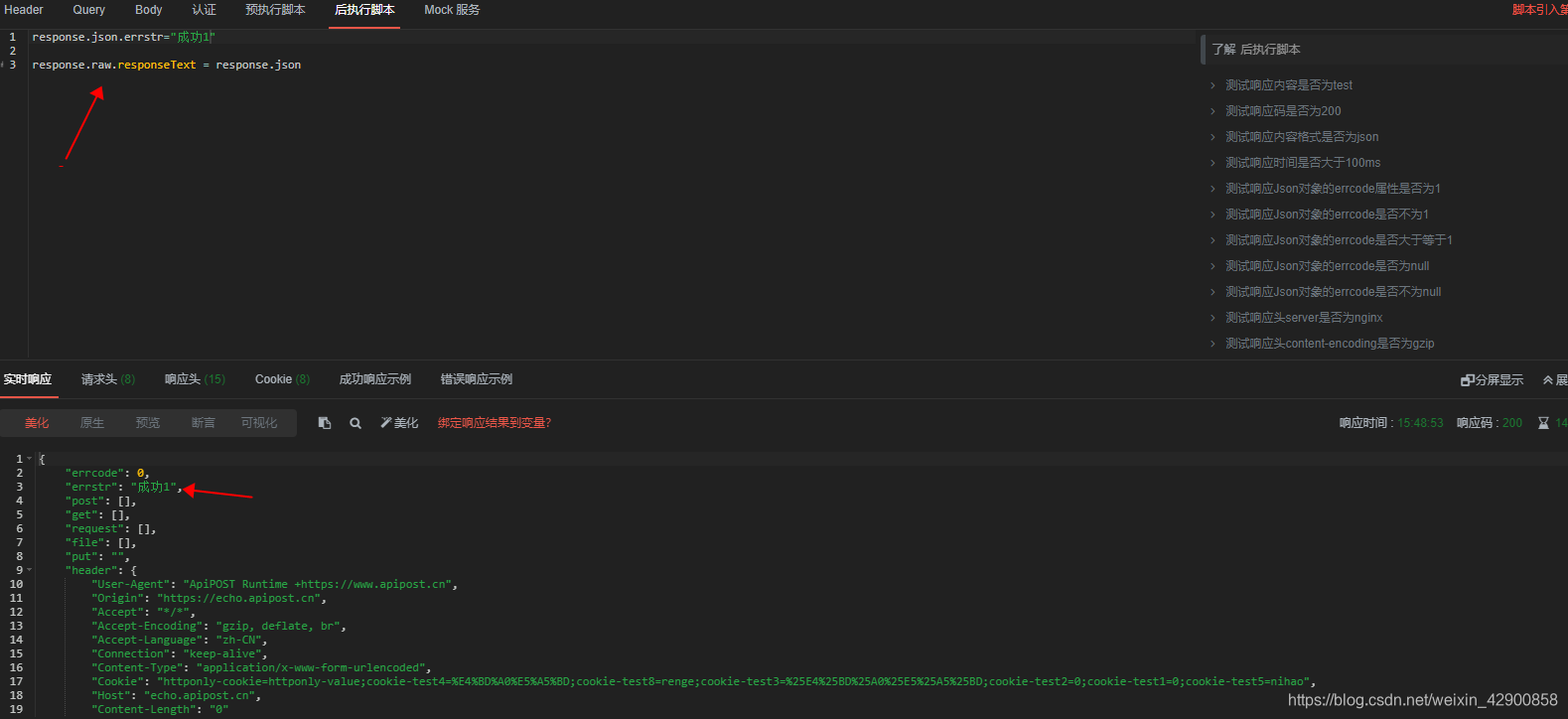Click the 绑定响应结果到变量? link
The image size is (1568, 719).
click(495, 423)
